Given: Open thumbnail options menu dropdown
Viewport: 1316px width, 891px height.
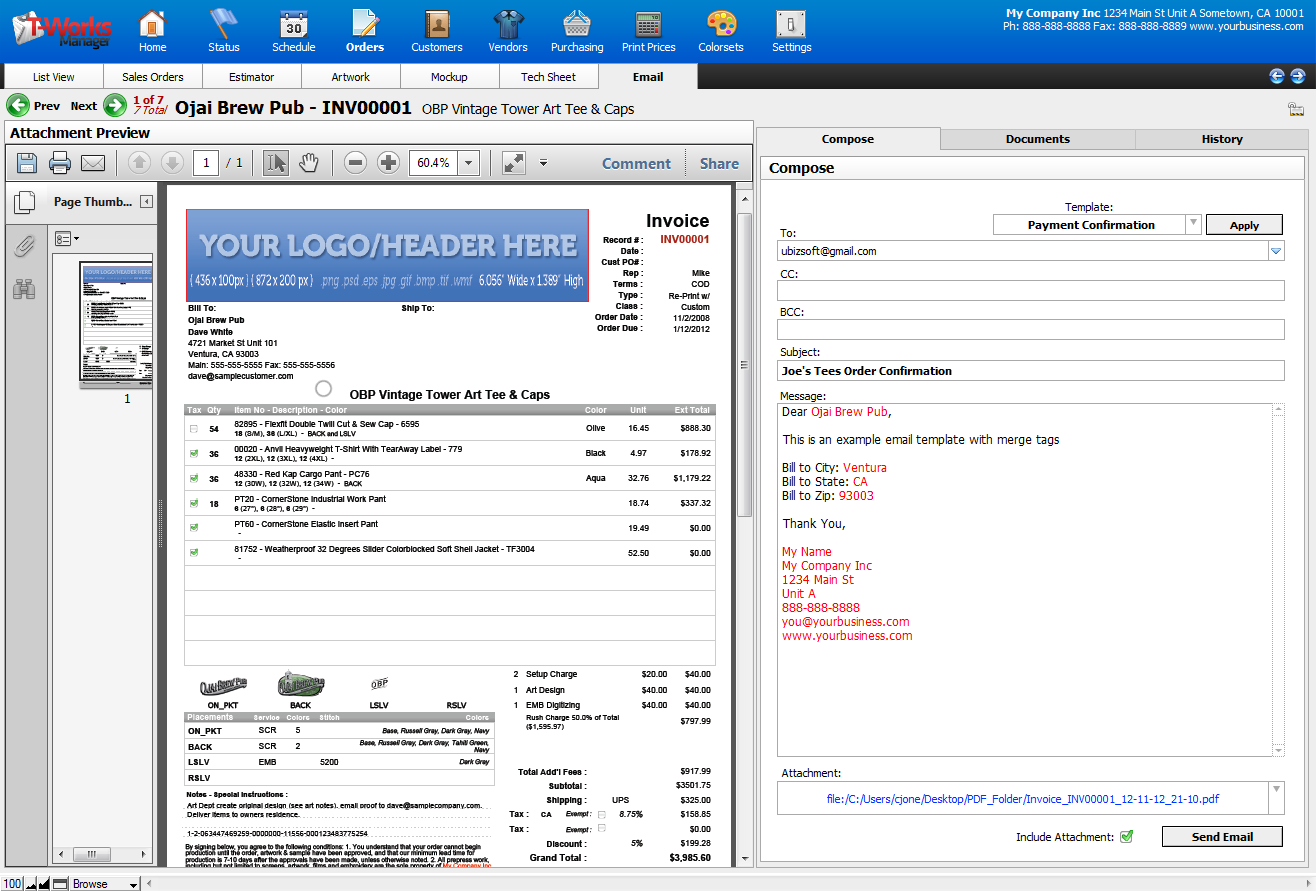Looking at the screenshot, I should 67,239.
